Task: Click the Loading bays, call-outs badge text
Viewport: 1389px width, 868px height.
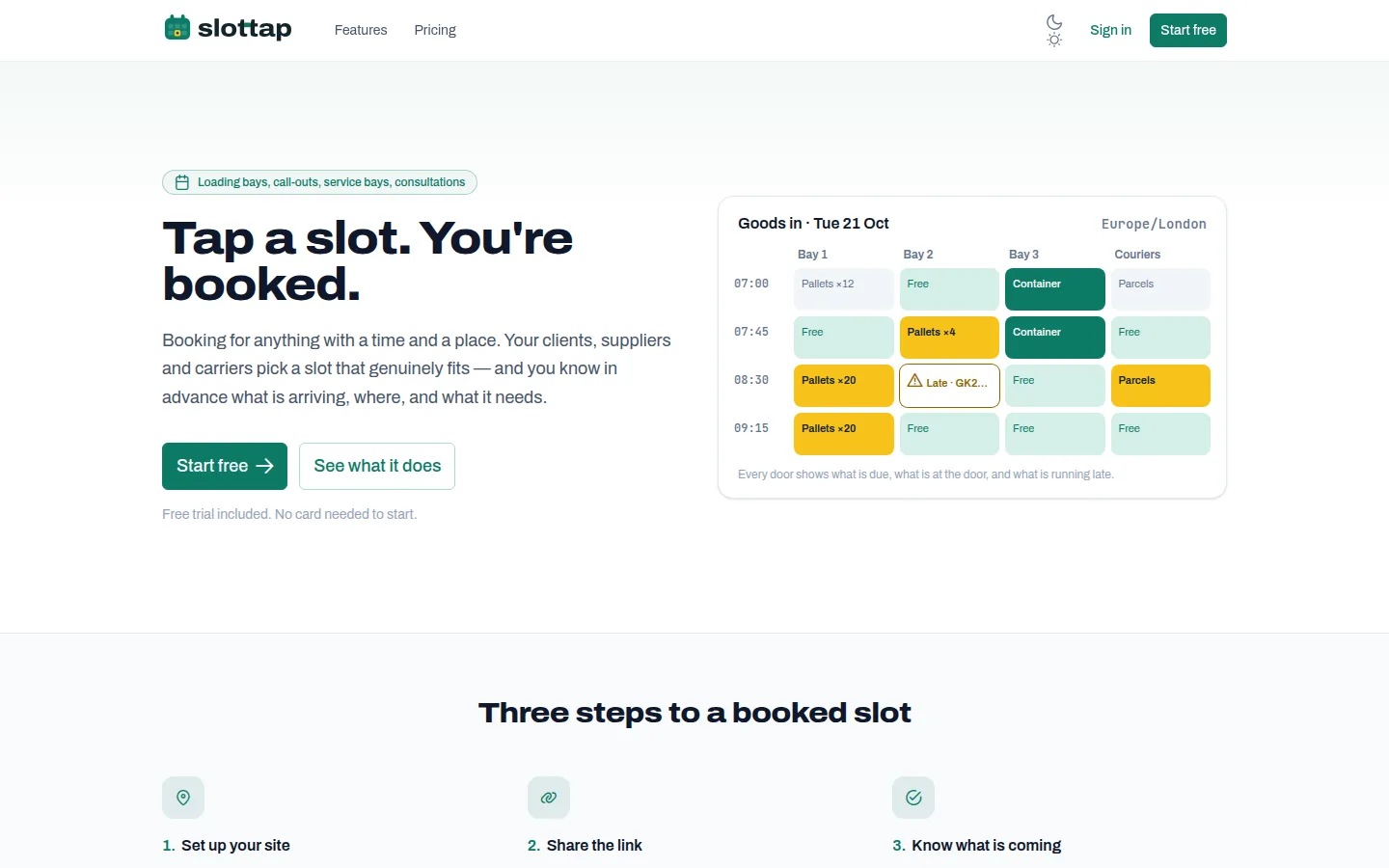Action: (331, 182)
